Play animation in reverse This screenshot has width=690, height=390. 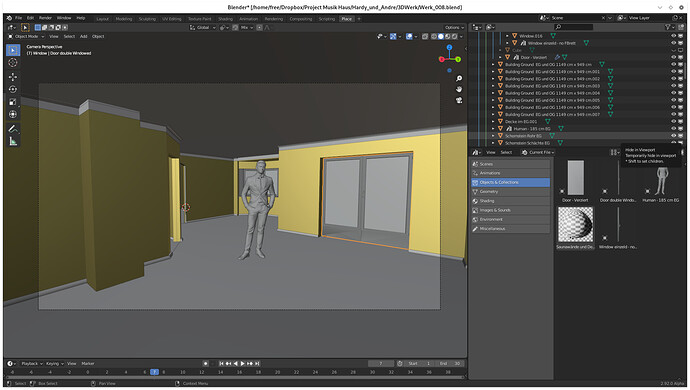[x=235, y=364]
